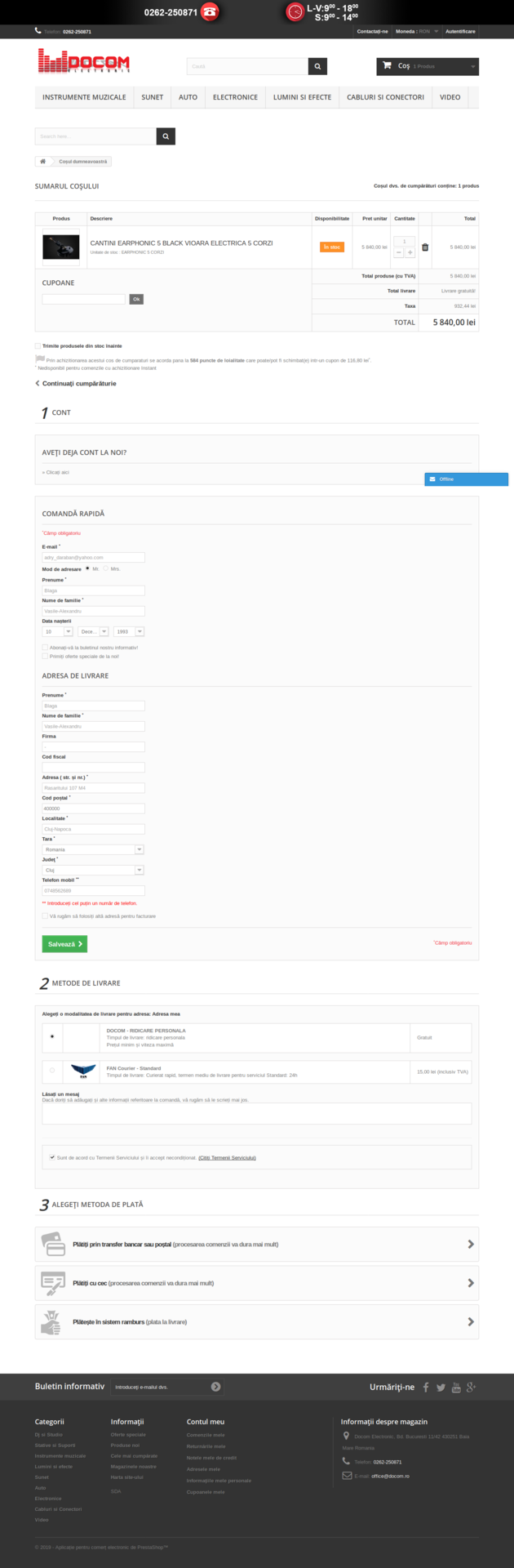Open the Țara country dropdown

tap(93, 849)
